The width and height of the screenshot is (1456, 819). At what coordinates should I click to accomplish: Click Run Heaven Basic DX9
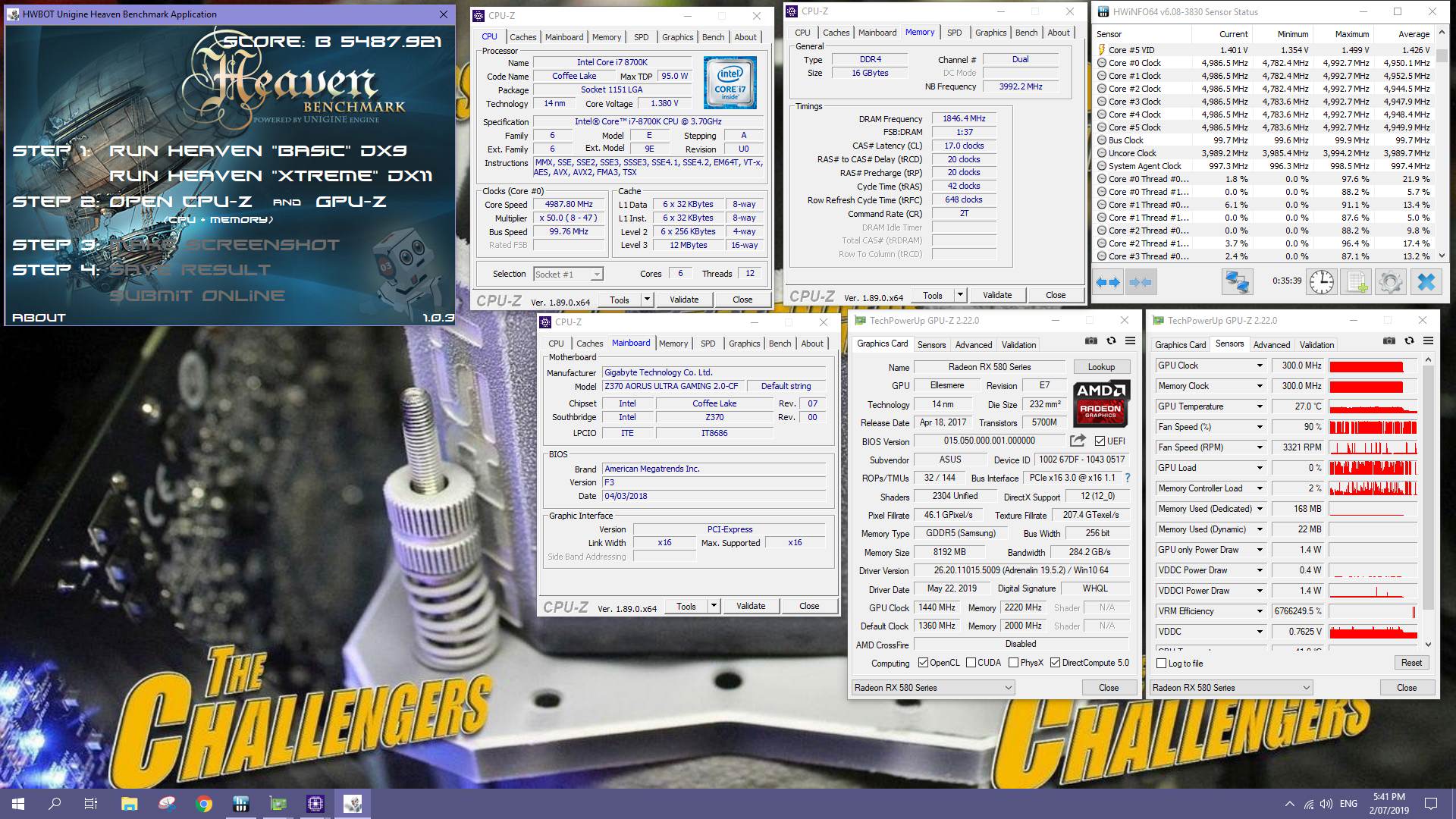click(x=258, y=151)
